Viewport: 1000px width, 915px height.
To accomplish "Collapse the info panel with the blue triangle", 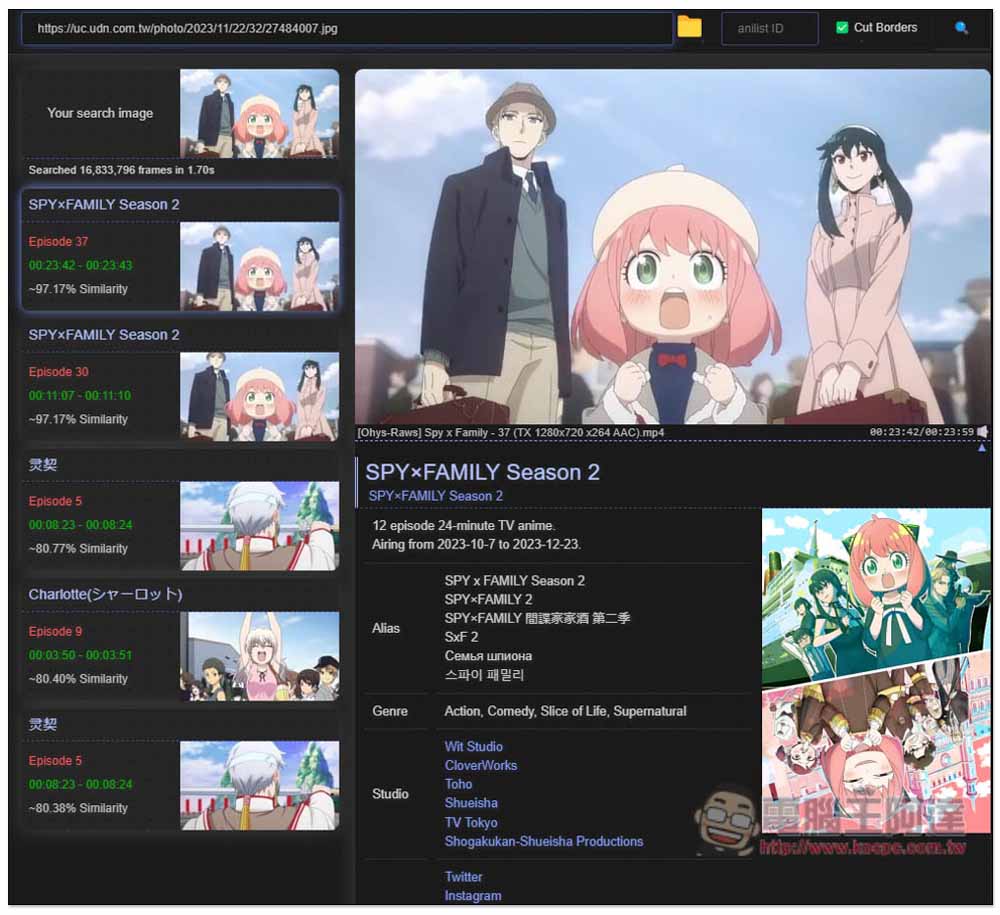I will click(982, 448).
